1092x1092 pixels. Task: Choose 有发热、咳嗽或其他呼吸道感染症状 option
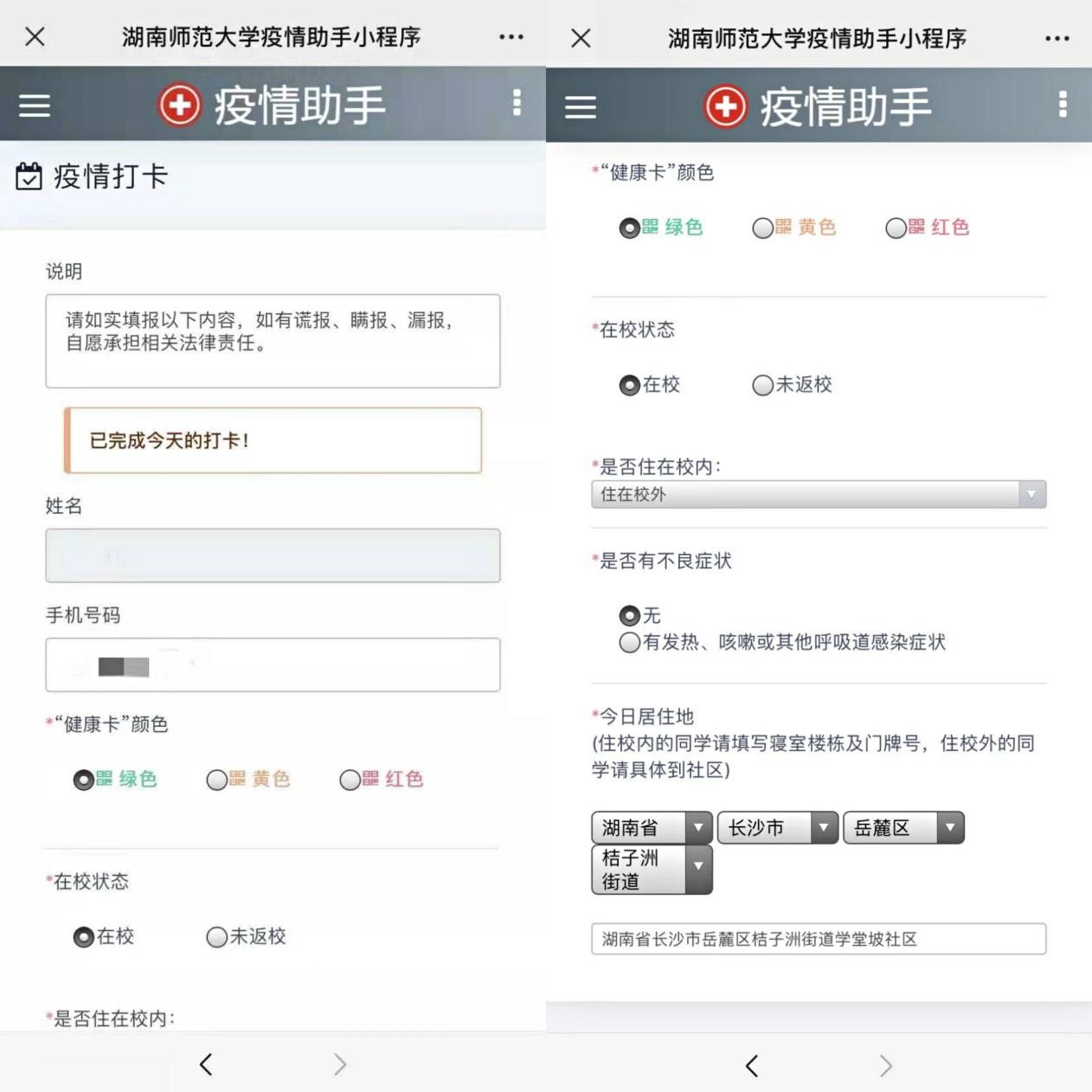pyautogui.click(x=629, y=643)
